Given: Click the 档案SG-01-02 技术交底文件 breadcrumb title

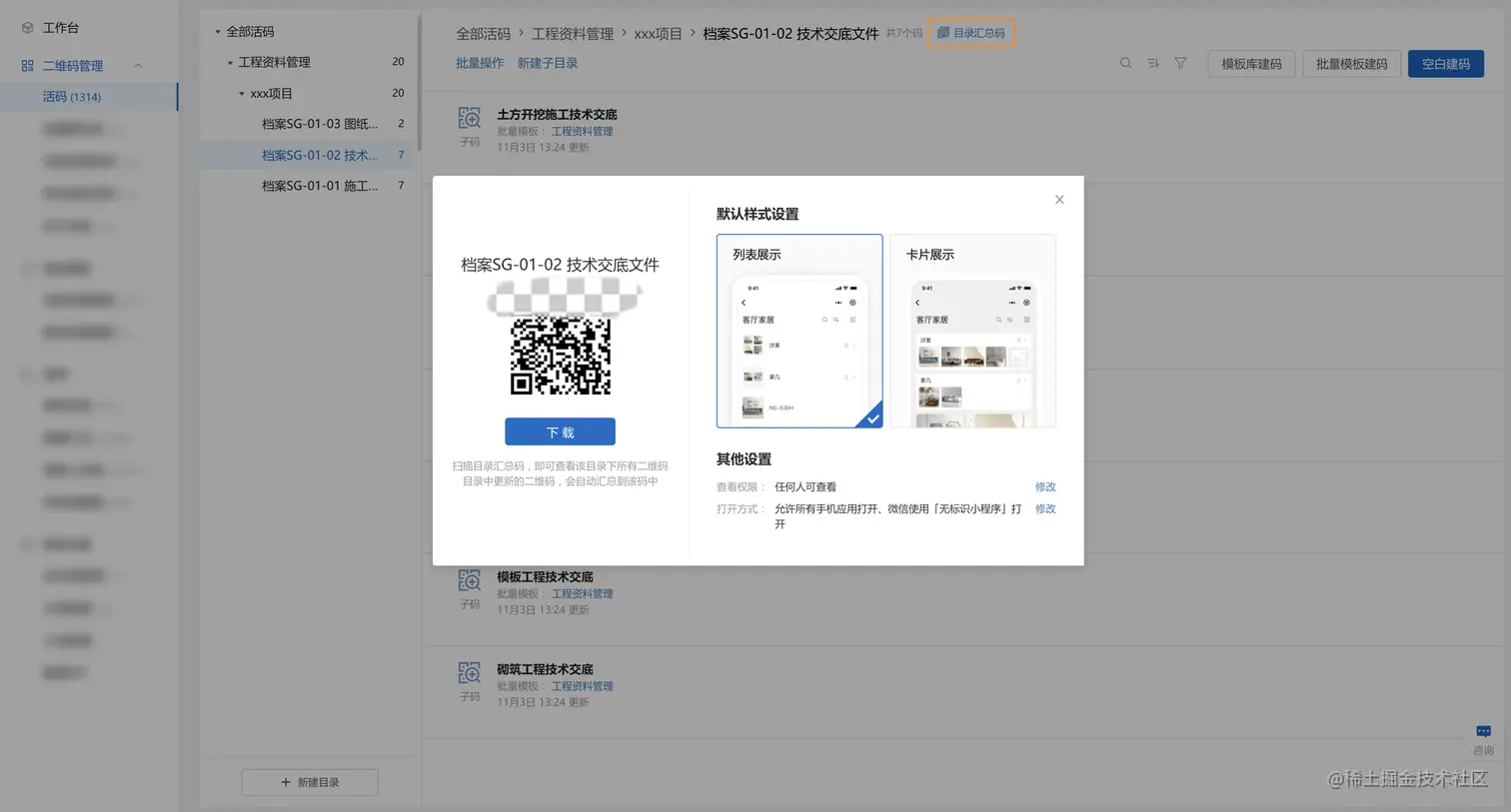Looking at the screenshot, I should click(790, 34).
